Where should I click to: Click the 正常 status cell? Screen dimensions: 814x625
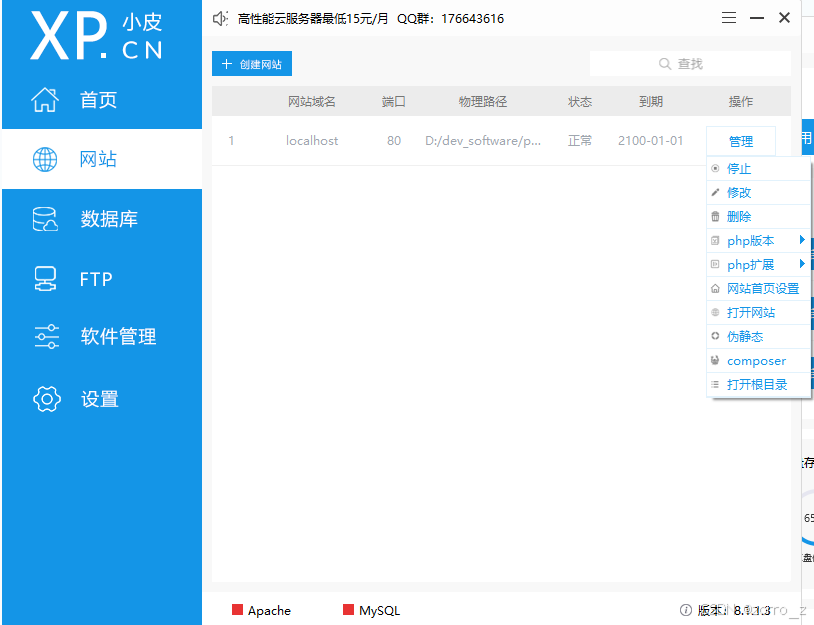[580, 141]
